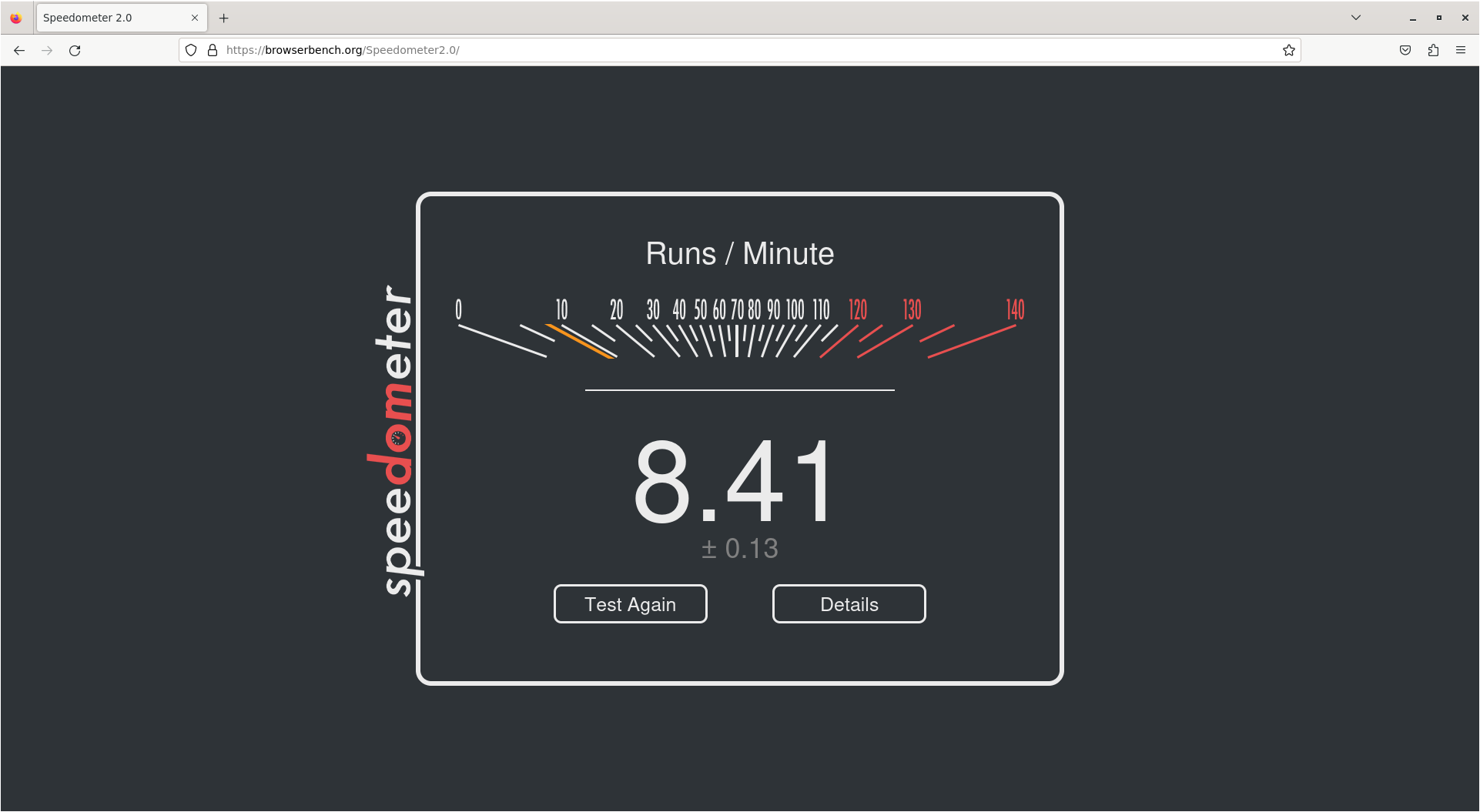Minimize the Firefox window

click(x=1413, y=18)
